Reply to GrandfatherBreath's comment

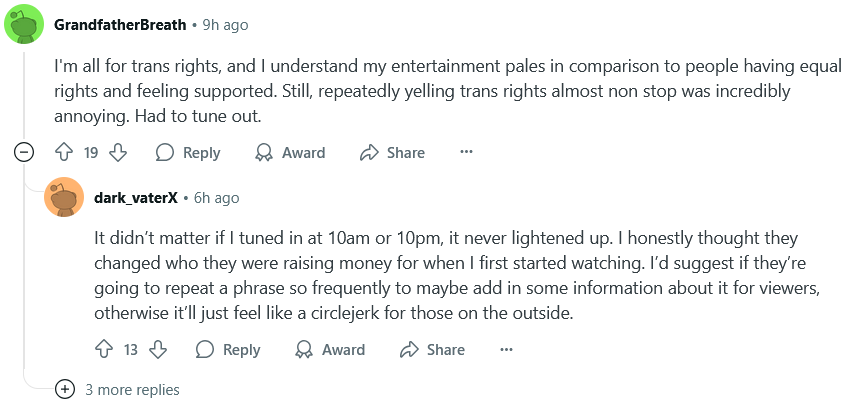point(188,153)
